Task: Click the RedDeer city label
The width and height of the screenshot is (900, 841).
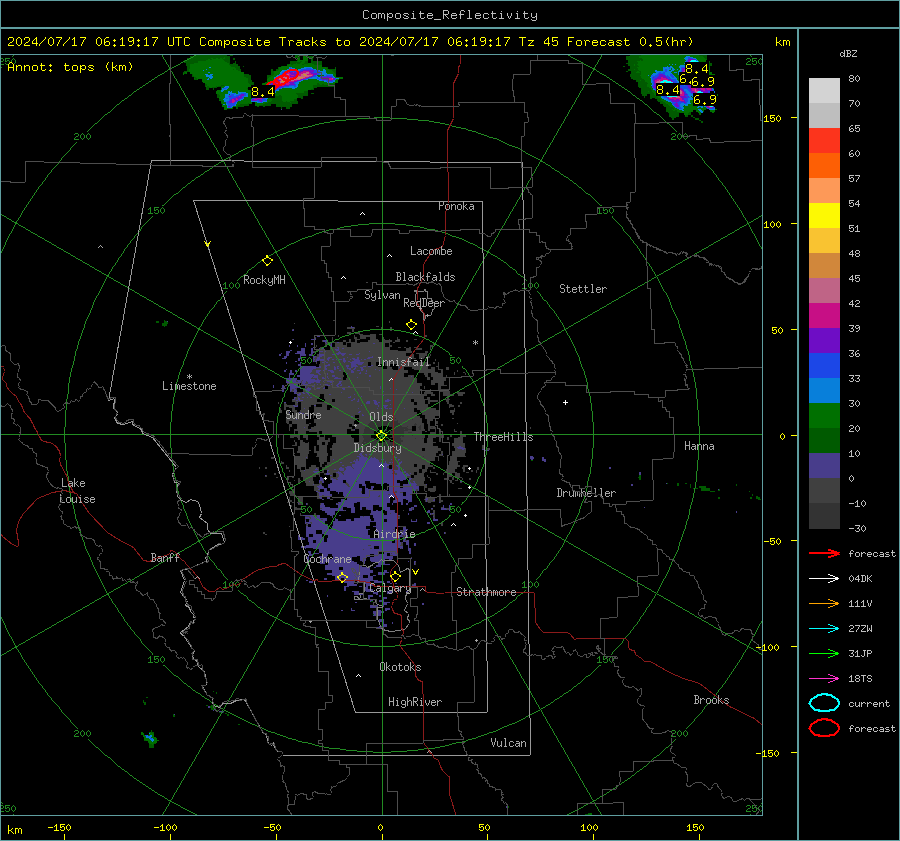Action: [424, 303]
